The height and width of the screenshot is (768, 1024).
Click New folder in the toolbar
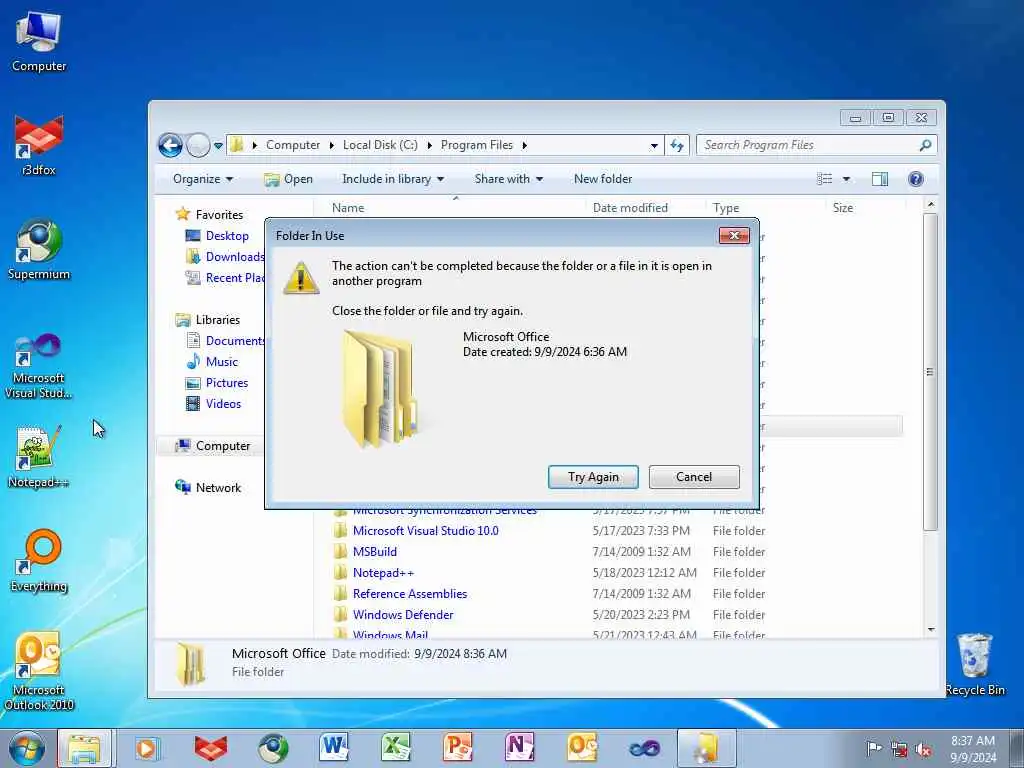click(x=603, y=179)
